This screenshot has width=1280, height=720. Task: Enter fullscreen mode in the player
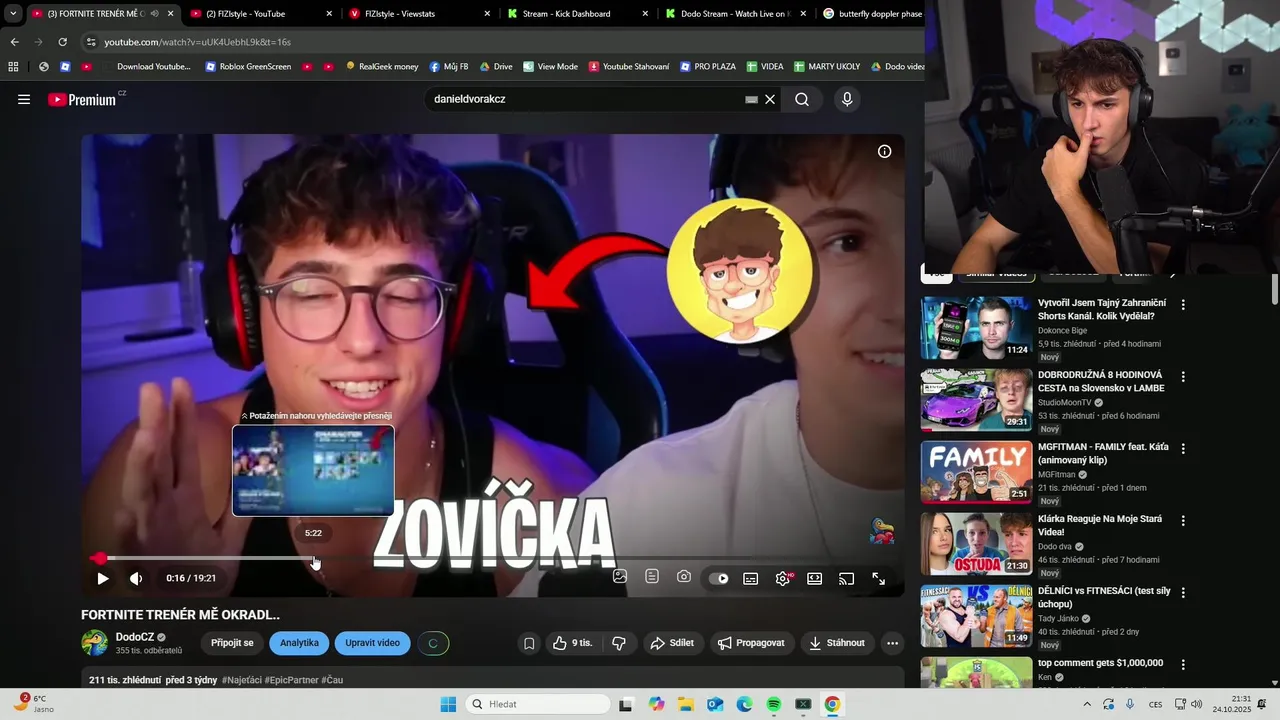[879, 578]
